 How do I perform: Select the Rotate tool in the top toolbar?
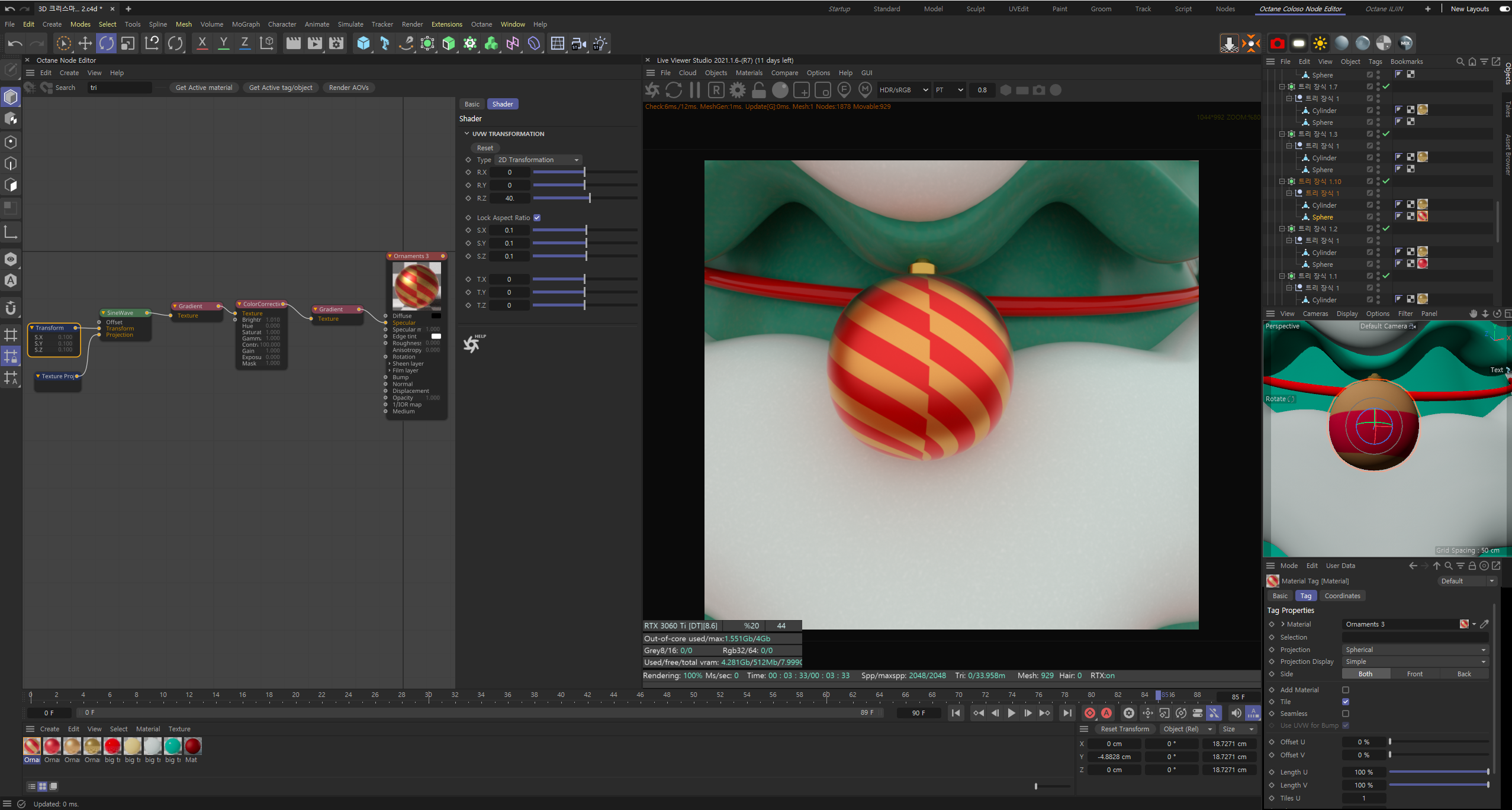107,43
